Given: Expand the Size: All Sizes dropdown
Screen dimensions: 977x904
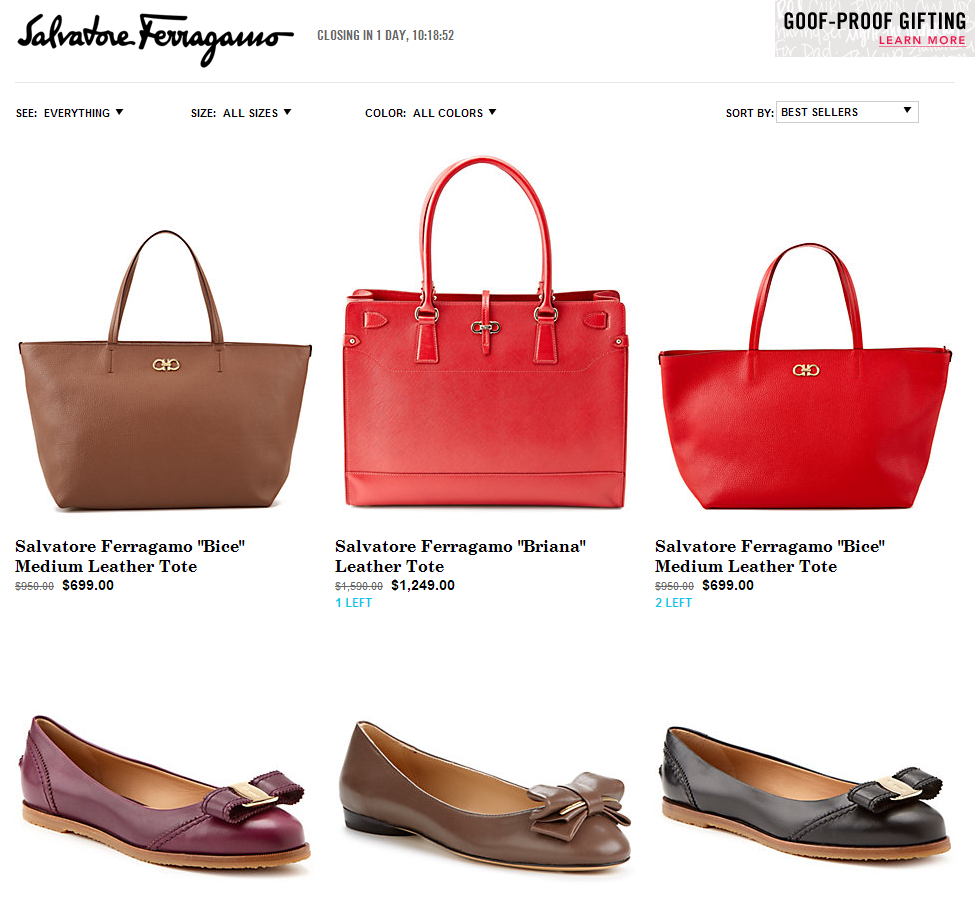Looking at the screenshot, I should click(241, 113).
